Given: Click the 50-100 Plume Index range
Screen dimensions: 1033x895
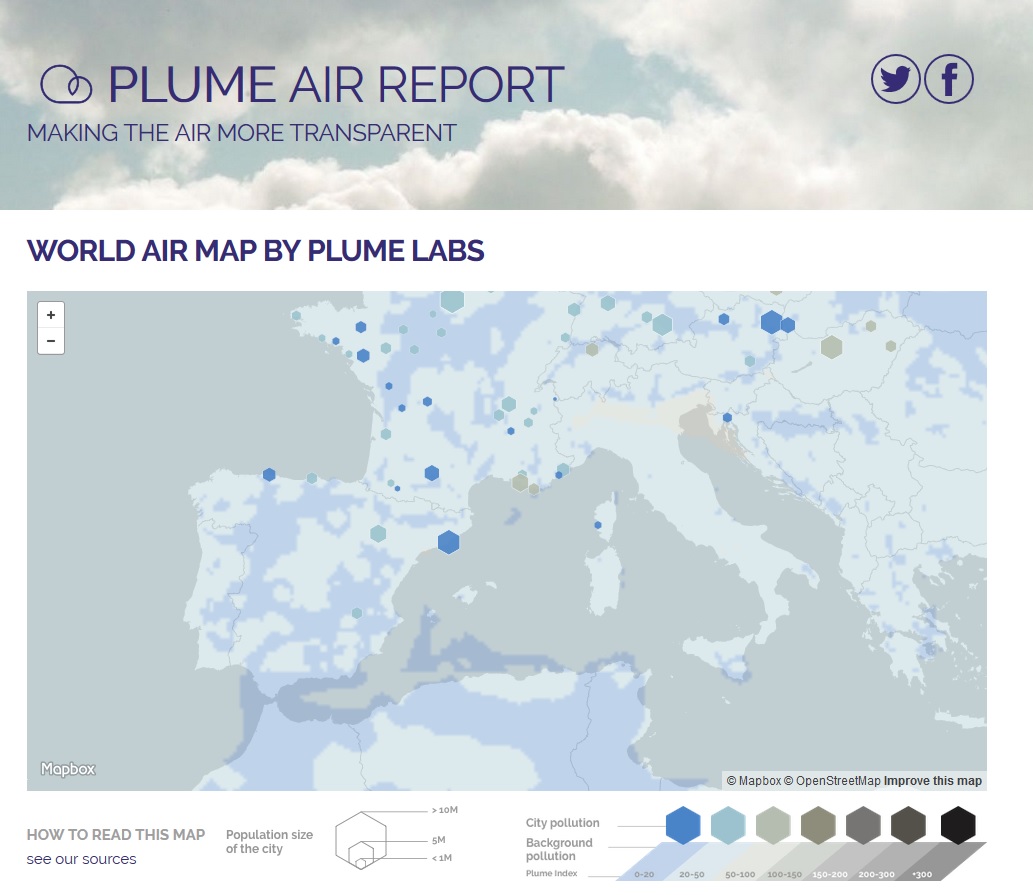Looking at the screenshot, I should (x=740, y=875).
